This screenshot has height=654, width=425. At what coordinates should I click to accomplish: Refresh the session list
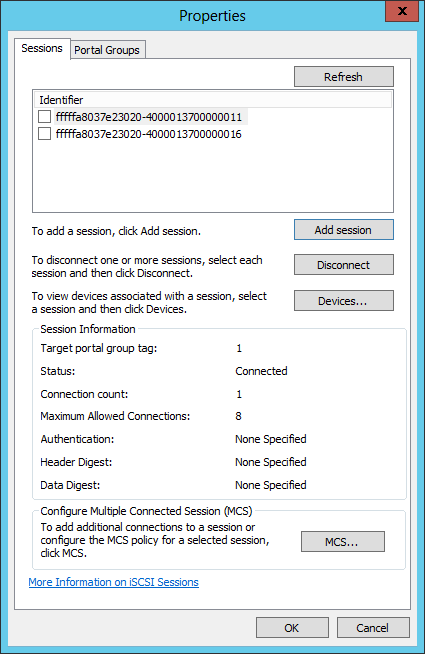coord(344,77)
